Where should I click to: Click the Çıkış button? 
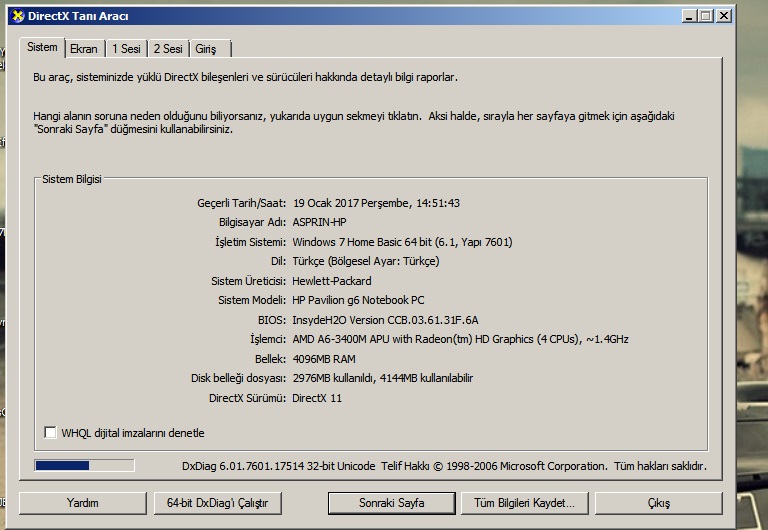click(x=658, y=503)
